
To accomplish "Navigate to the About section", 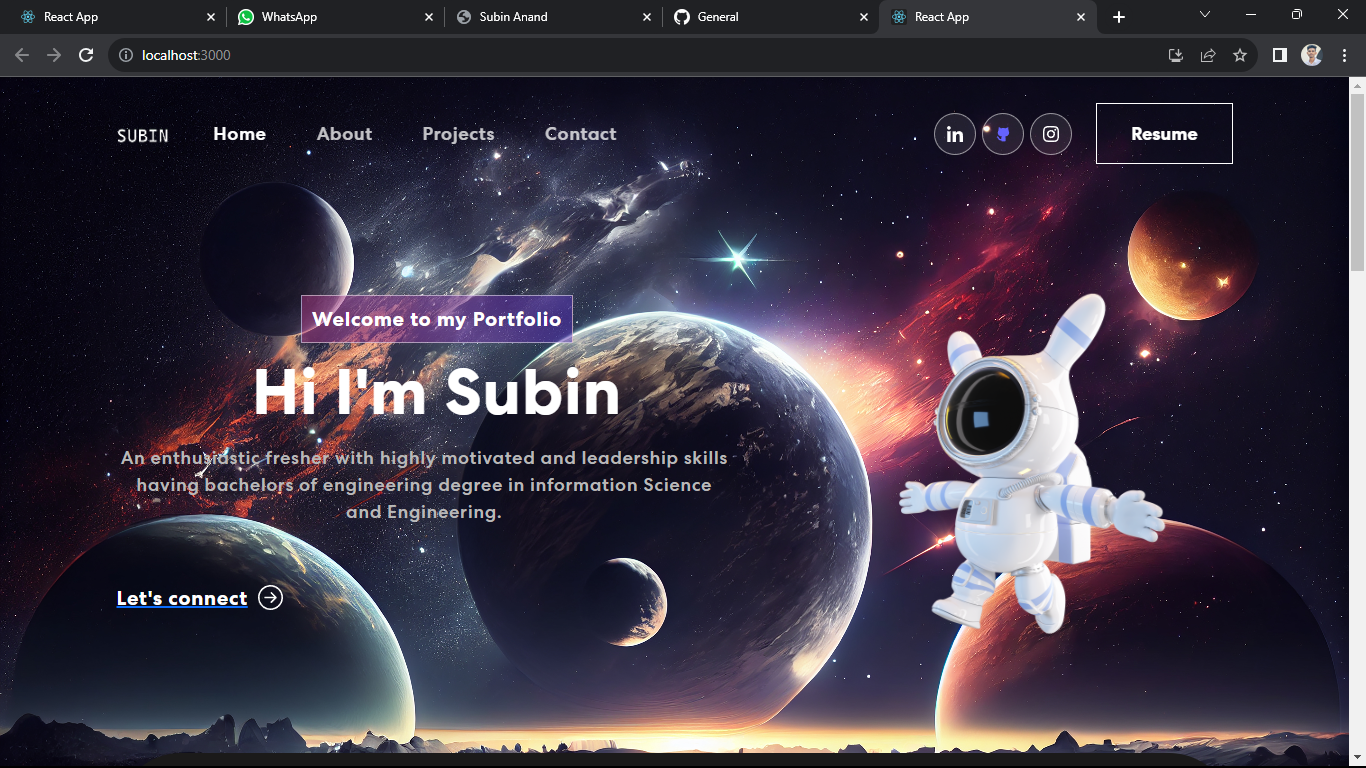I will pyautogui.click(x=344, y=134).
